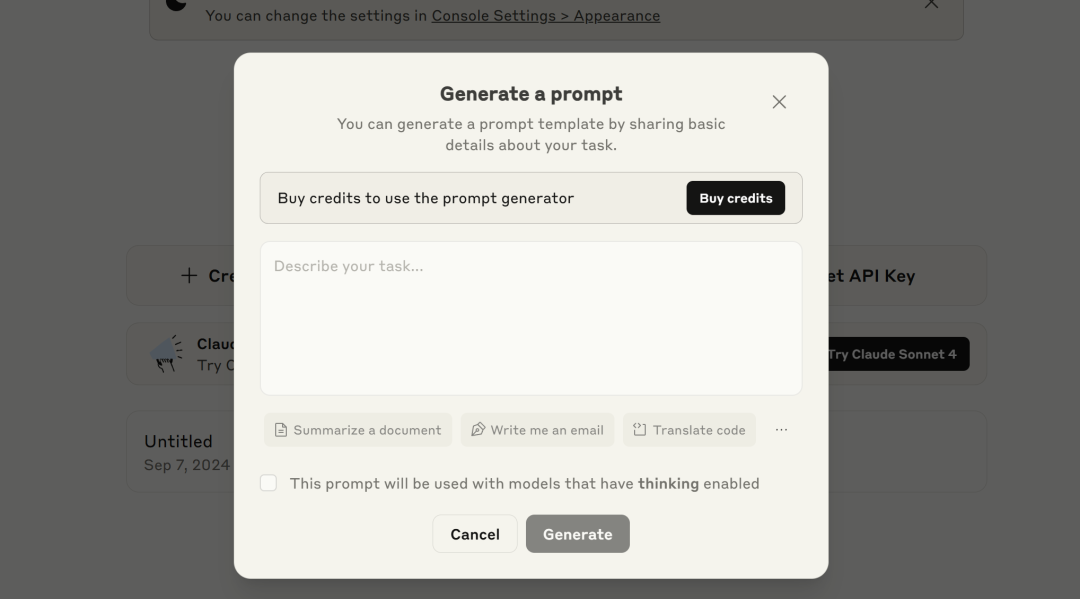The image size is (1080, 599).
Task: Close the Generate a prompt dialog
Action: (779, 102)
